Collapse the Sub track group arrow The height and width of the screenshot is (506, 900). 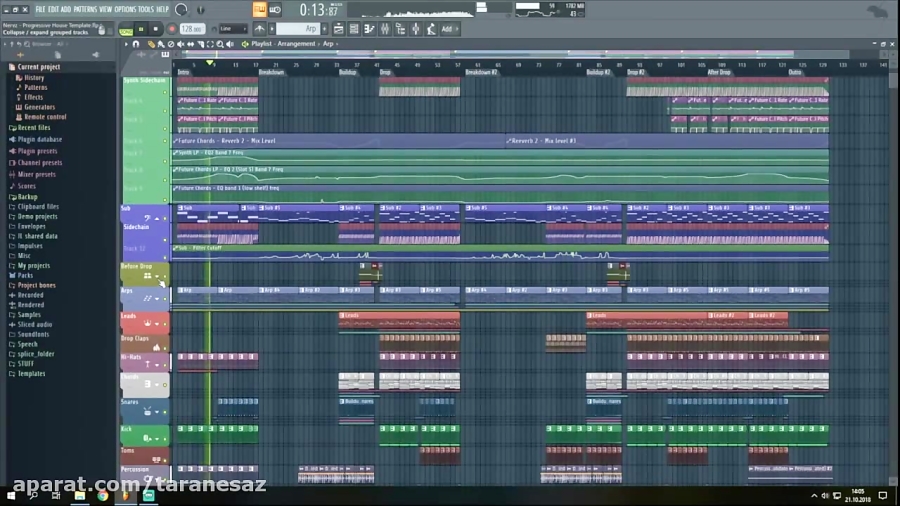tap(157, 219)
